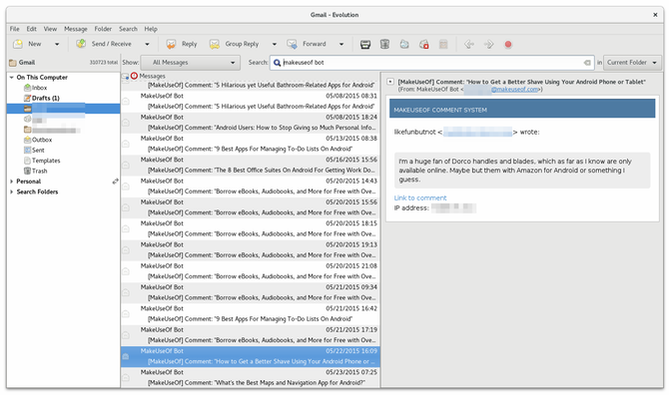This screenshot has width=669, height=395.
Task: Open the Group Reply dropdown arrow
Action: coord(274,44)
